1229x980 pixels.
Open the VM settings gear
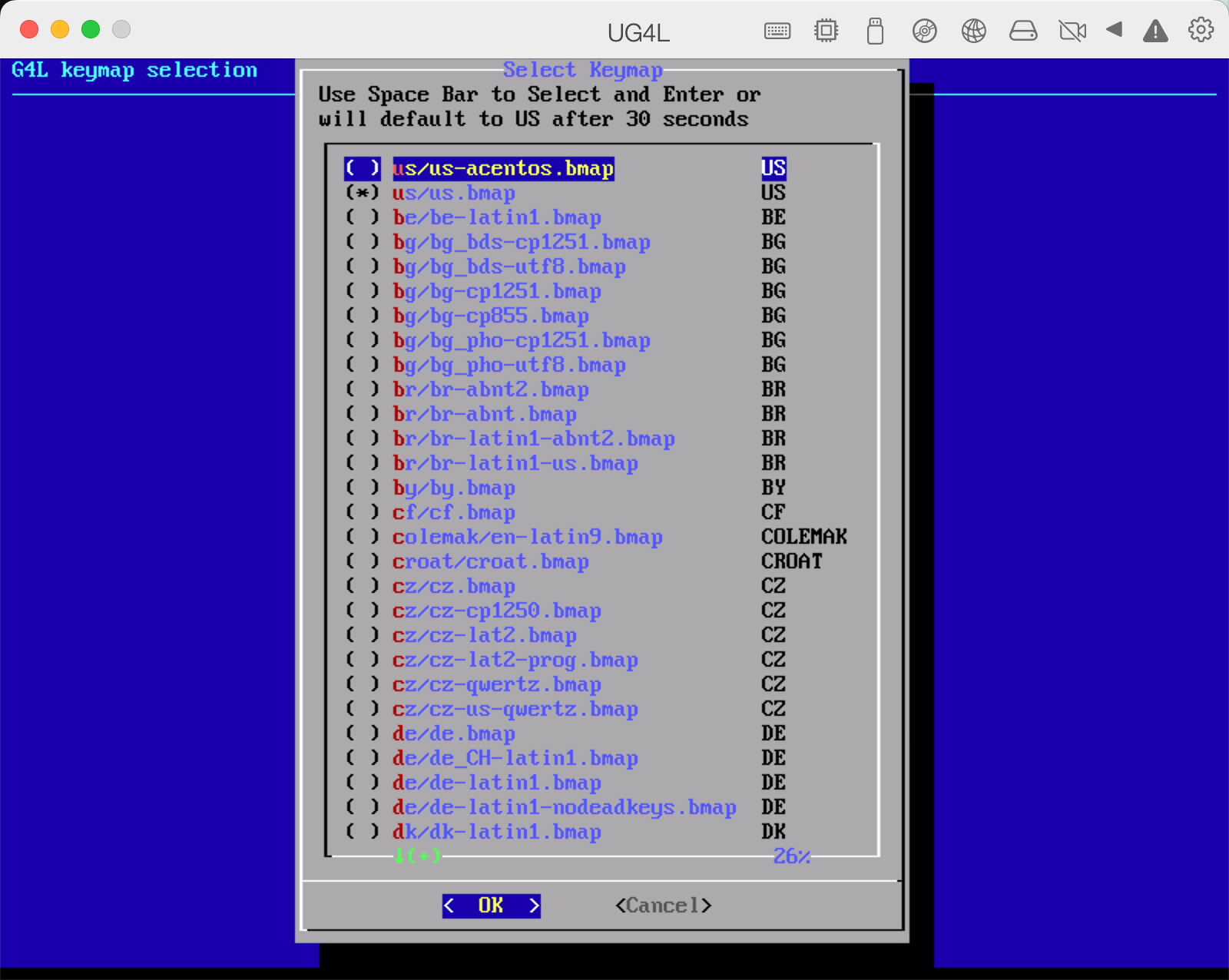coord(1200,31)
